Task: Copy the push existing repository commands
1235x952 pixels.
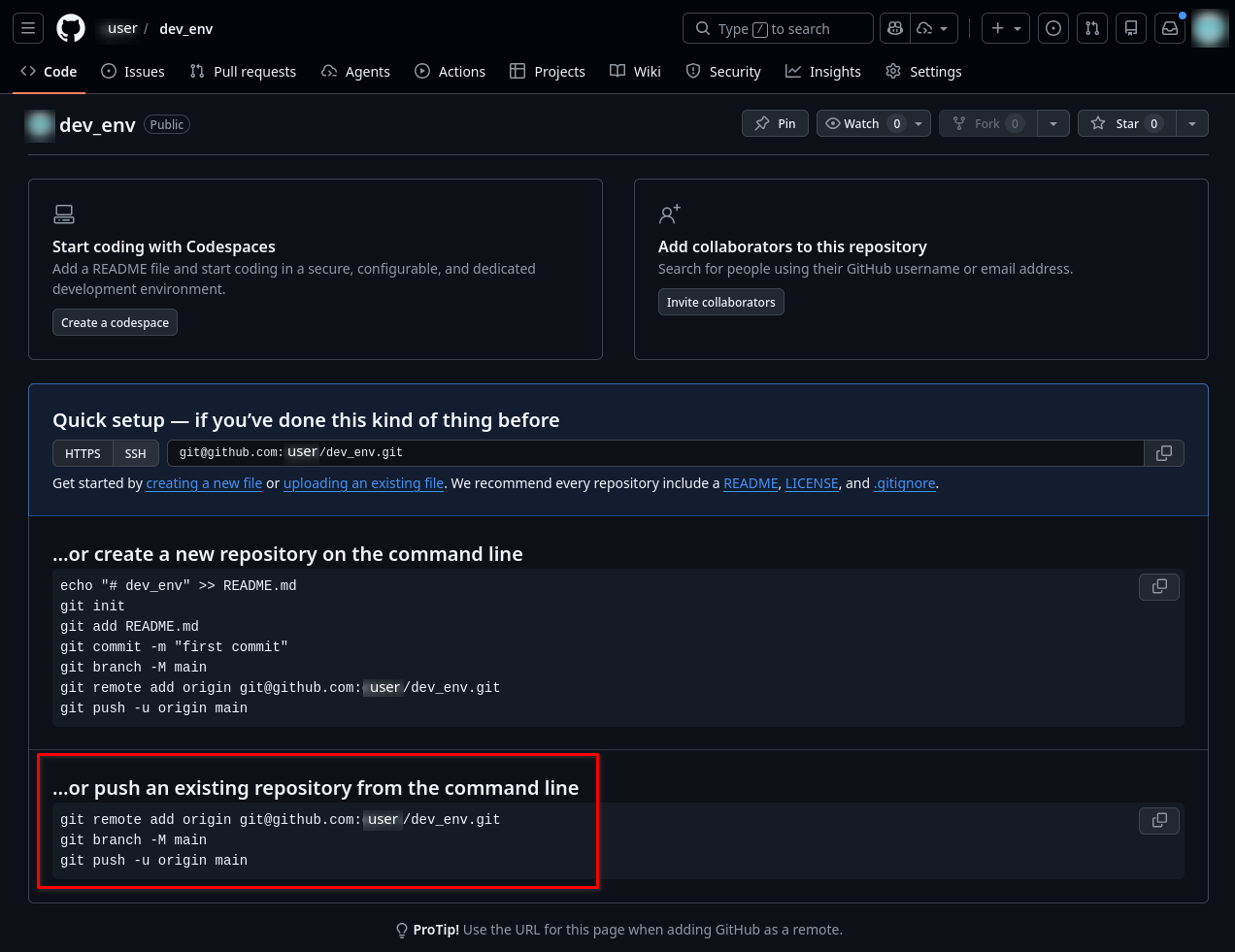Action: (1159, 821)
